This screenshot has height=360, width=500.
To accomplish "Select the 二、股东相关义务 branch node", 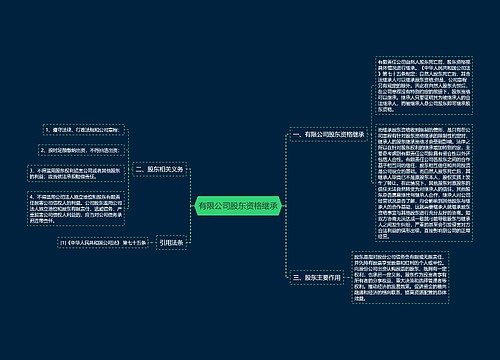I will [160, 169].
